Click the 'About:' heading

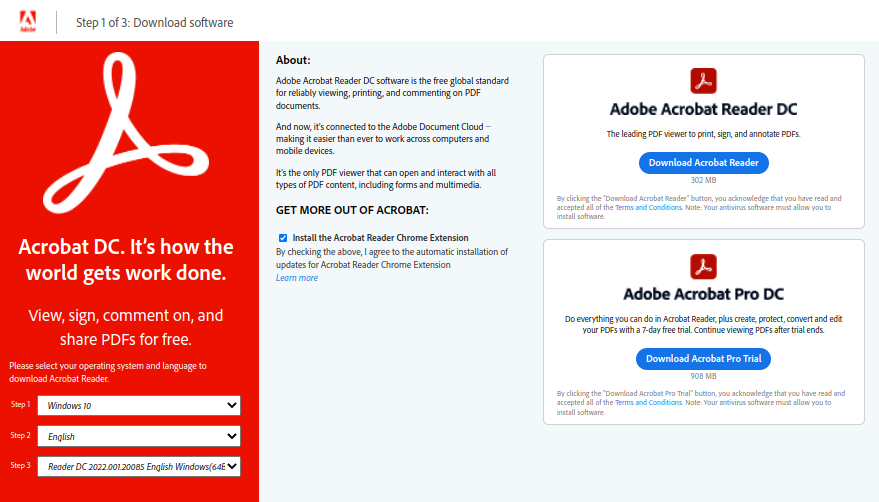click(x=293, y=60)
